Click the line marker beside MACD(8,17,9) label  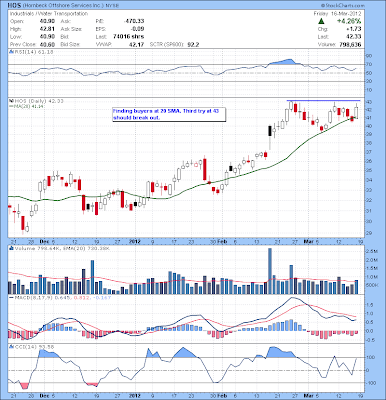click(x=11, y=297)
